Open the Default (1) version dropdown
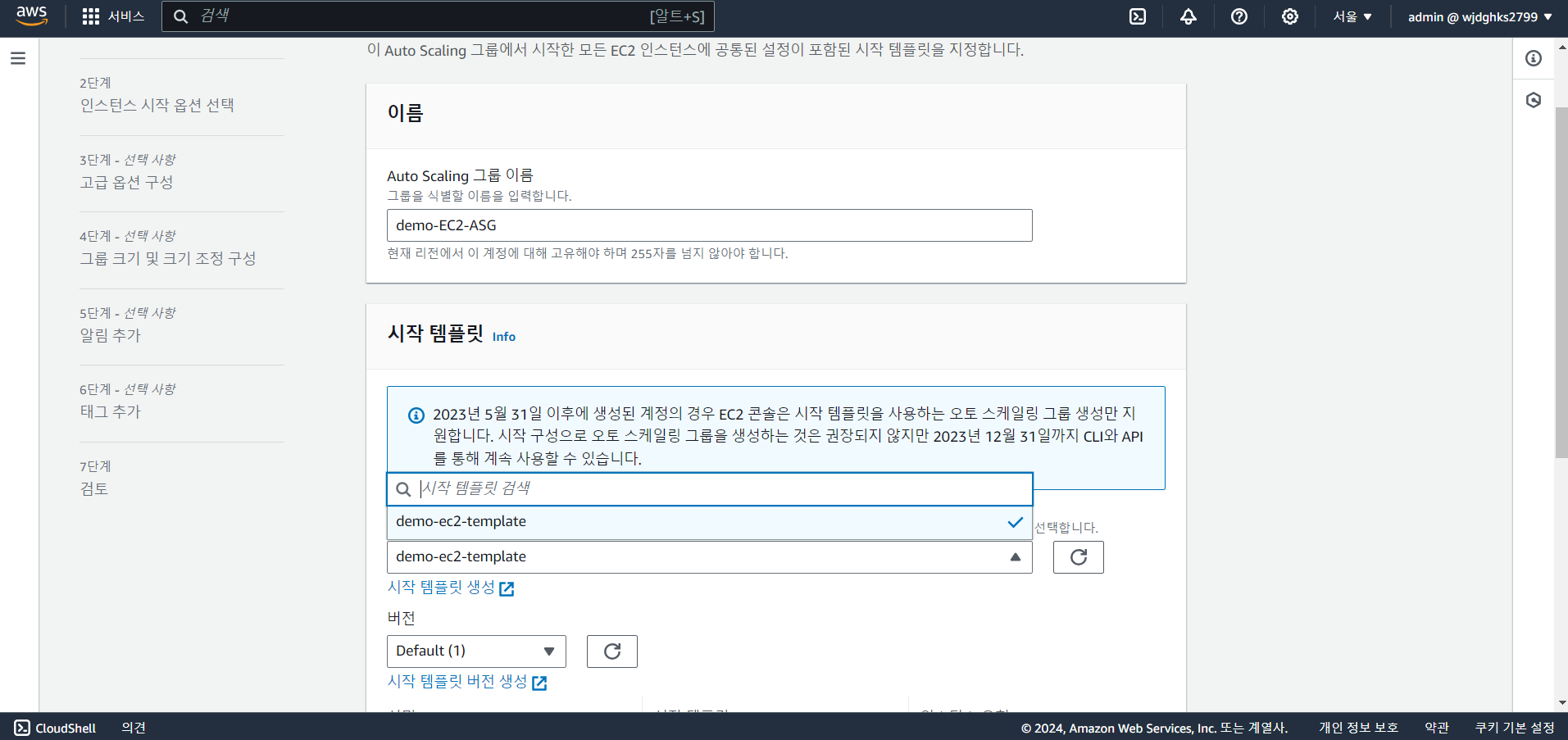Image resolution: width=1568 pixels, height=740 pixels. coord(476,651)
